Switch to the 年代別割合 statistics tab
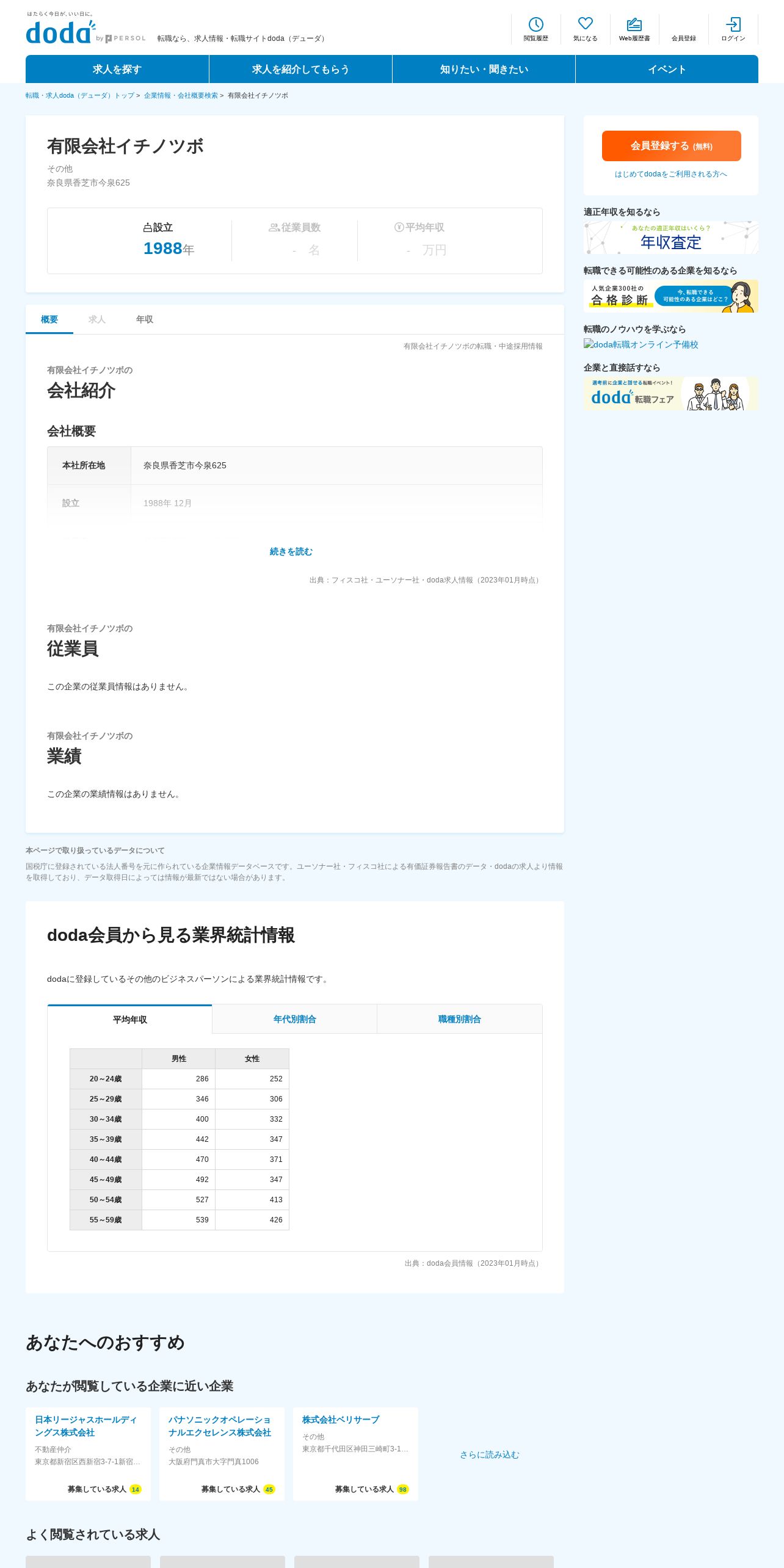The image size is (784, 1568). click(x=294, y=1019)
